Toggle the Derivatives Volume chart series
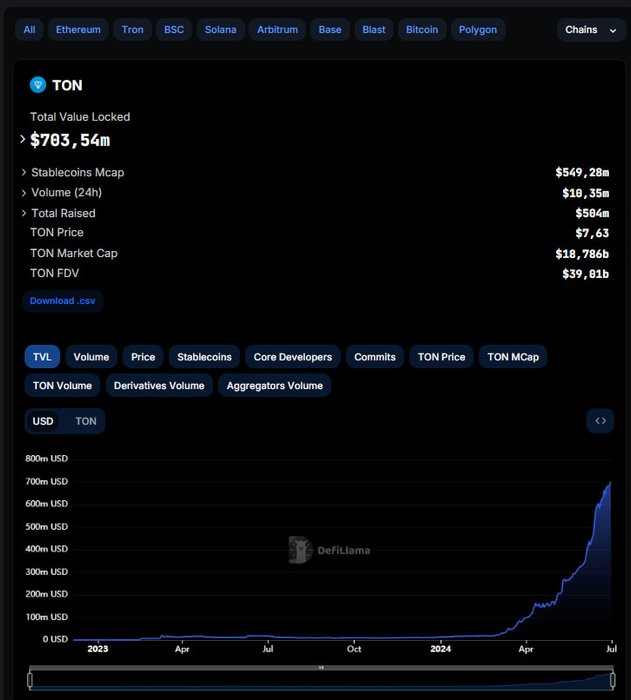Viewport: 631px width, 700px height. click(x=159, y=385)
